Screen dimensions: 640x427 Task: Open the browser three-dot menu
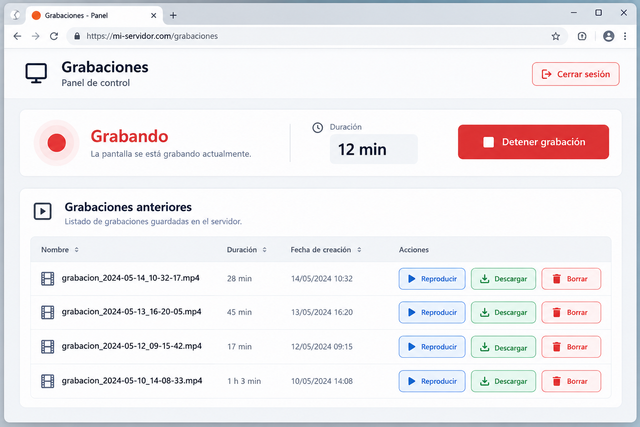625,36
